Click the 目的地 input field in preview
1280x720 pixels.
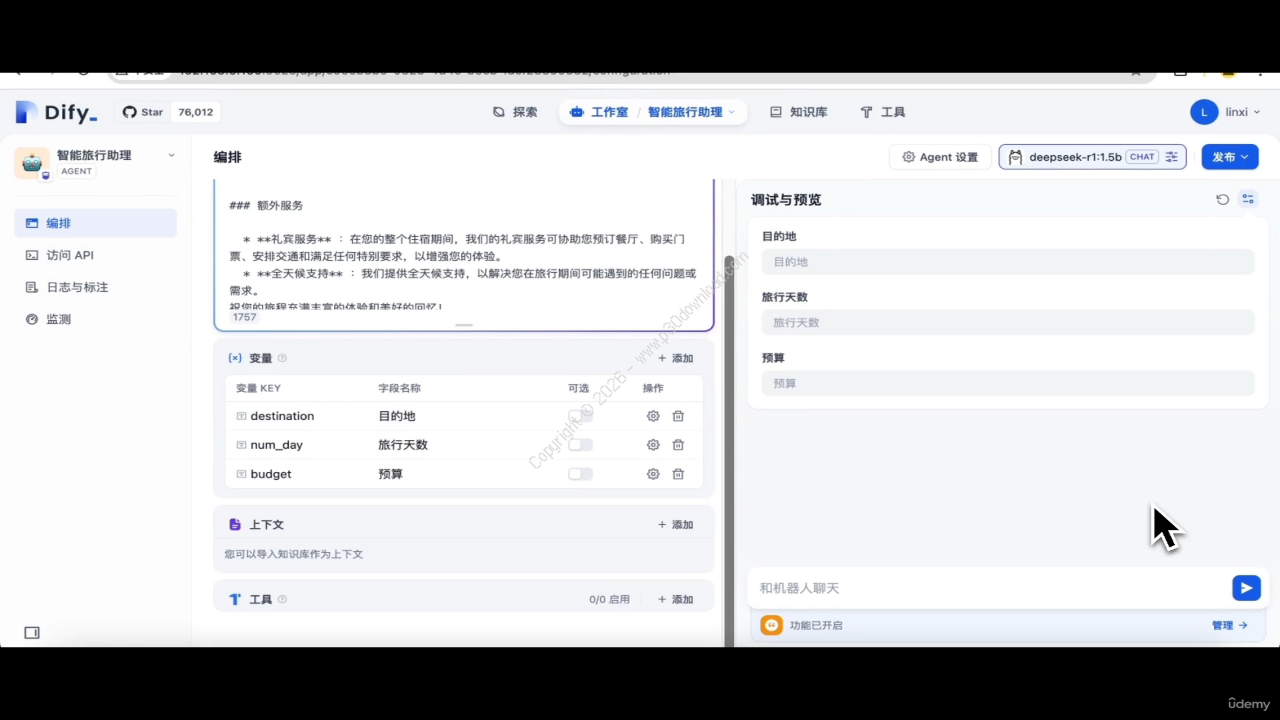pos(1007,262)
